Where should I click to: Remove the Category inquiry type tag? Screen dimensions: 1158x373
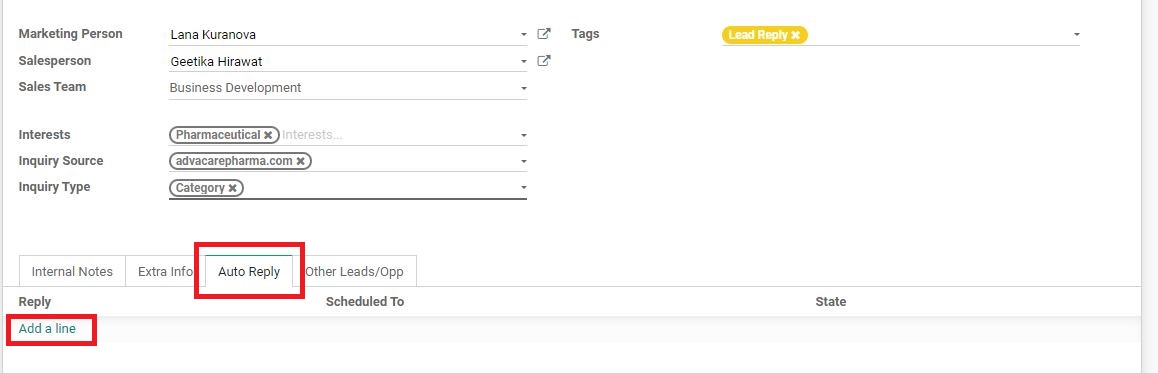pos(233,188)
